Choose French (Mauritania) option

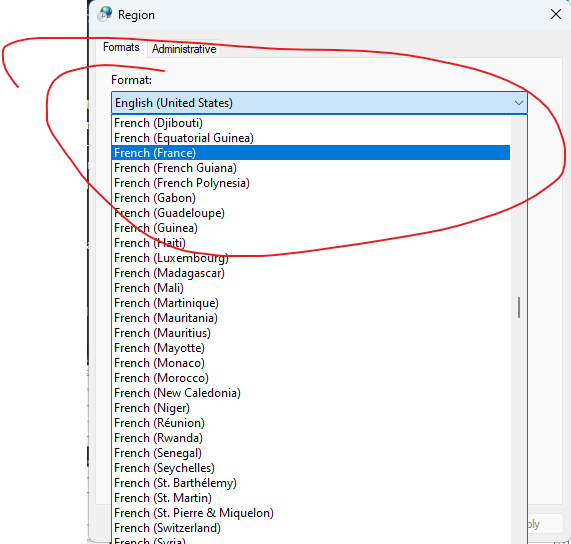coord(311,318)
